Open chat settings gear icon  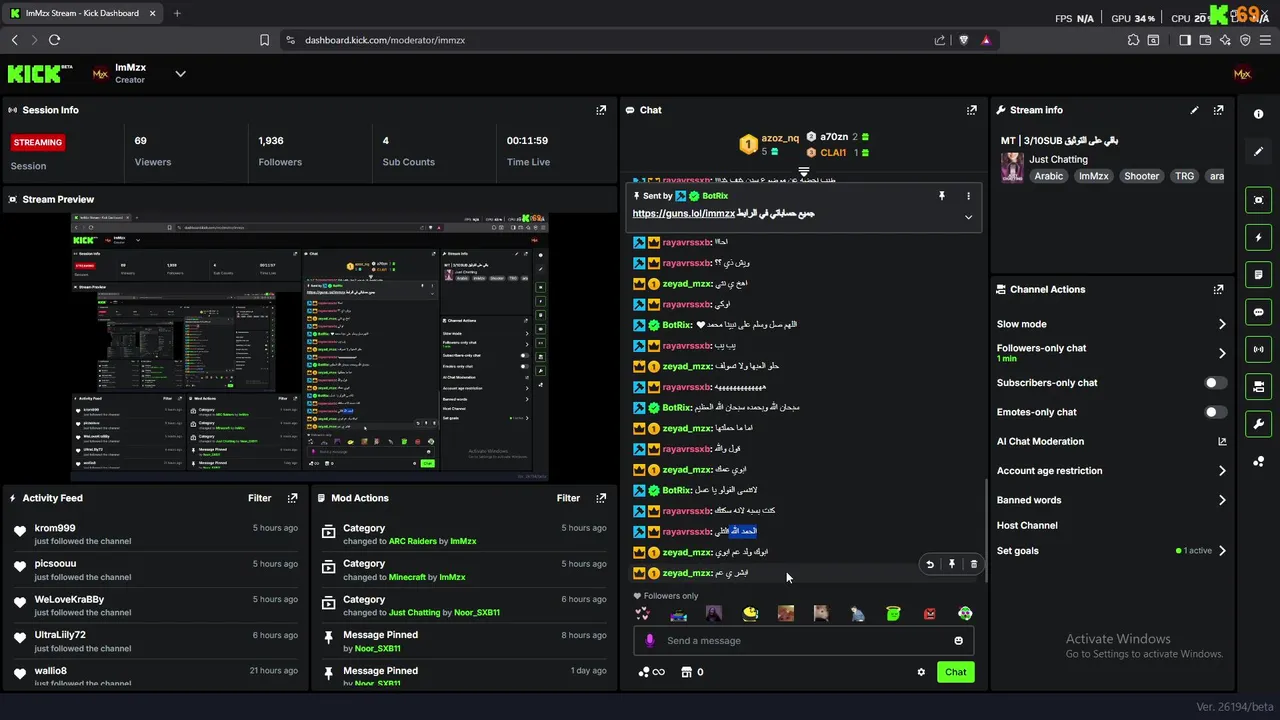click(x=921, y=672)
